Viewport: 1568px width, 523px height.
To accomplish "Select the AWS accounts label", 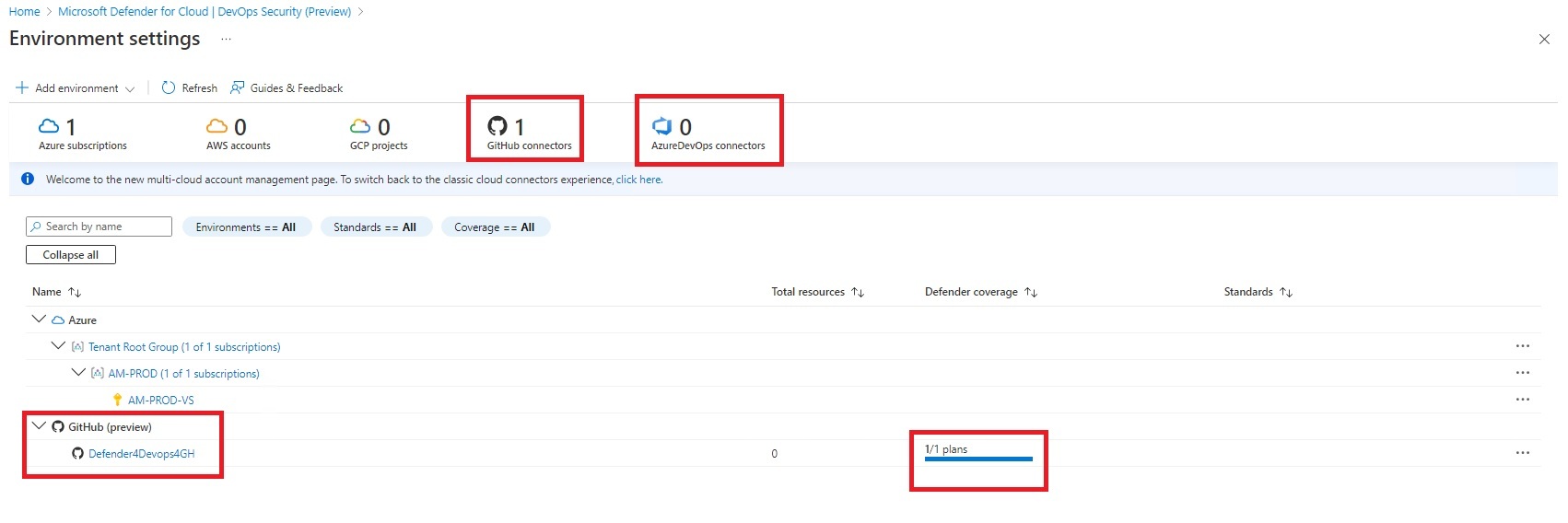I will 239,145.
